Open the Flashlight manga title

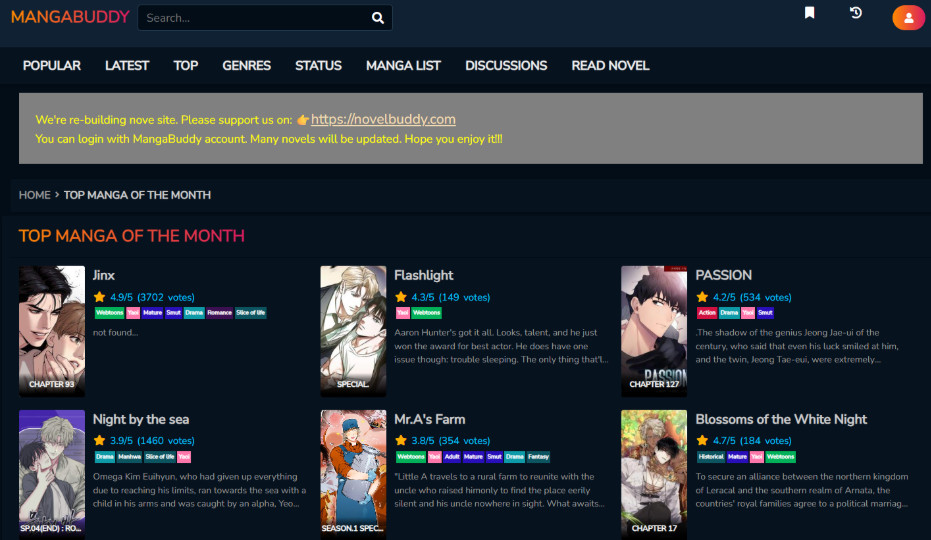[x=423, y=275]
